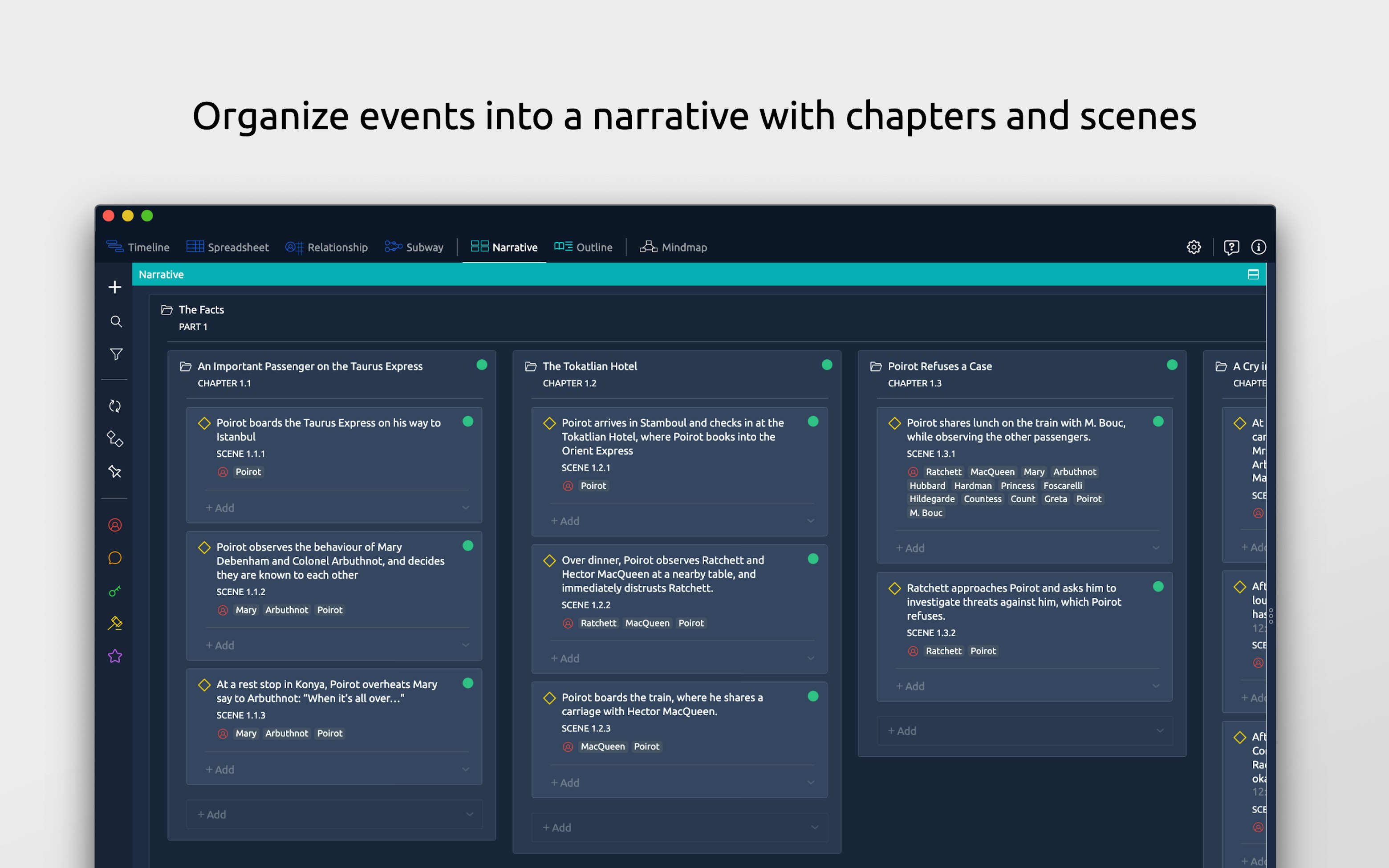This screenshot has height=868, width=1389.
Task: Toggle the green status dot on Chapter 1.1
Action: tap(482, 365)
